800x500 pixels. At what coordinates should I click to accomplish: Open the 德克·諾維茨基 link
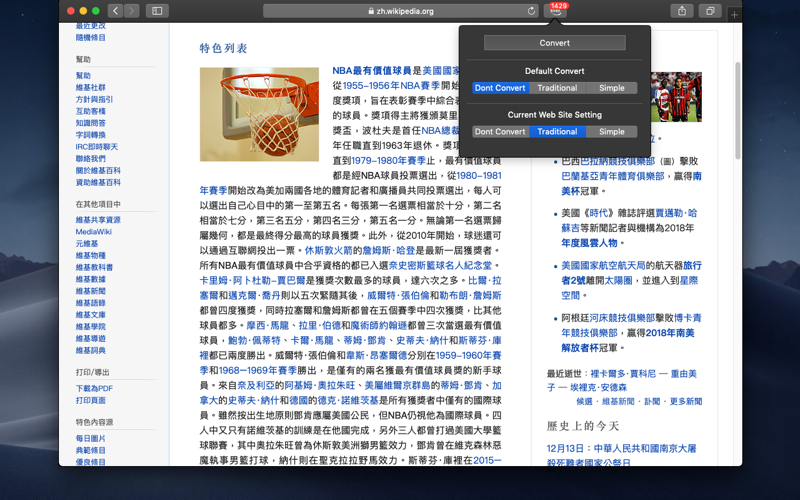[348, 401]
